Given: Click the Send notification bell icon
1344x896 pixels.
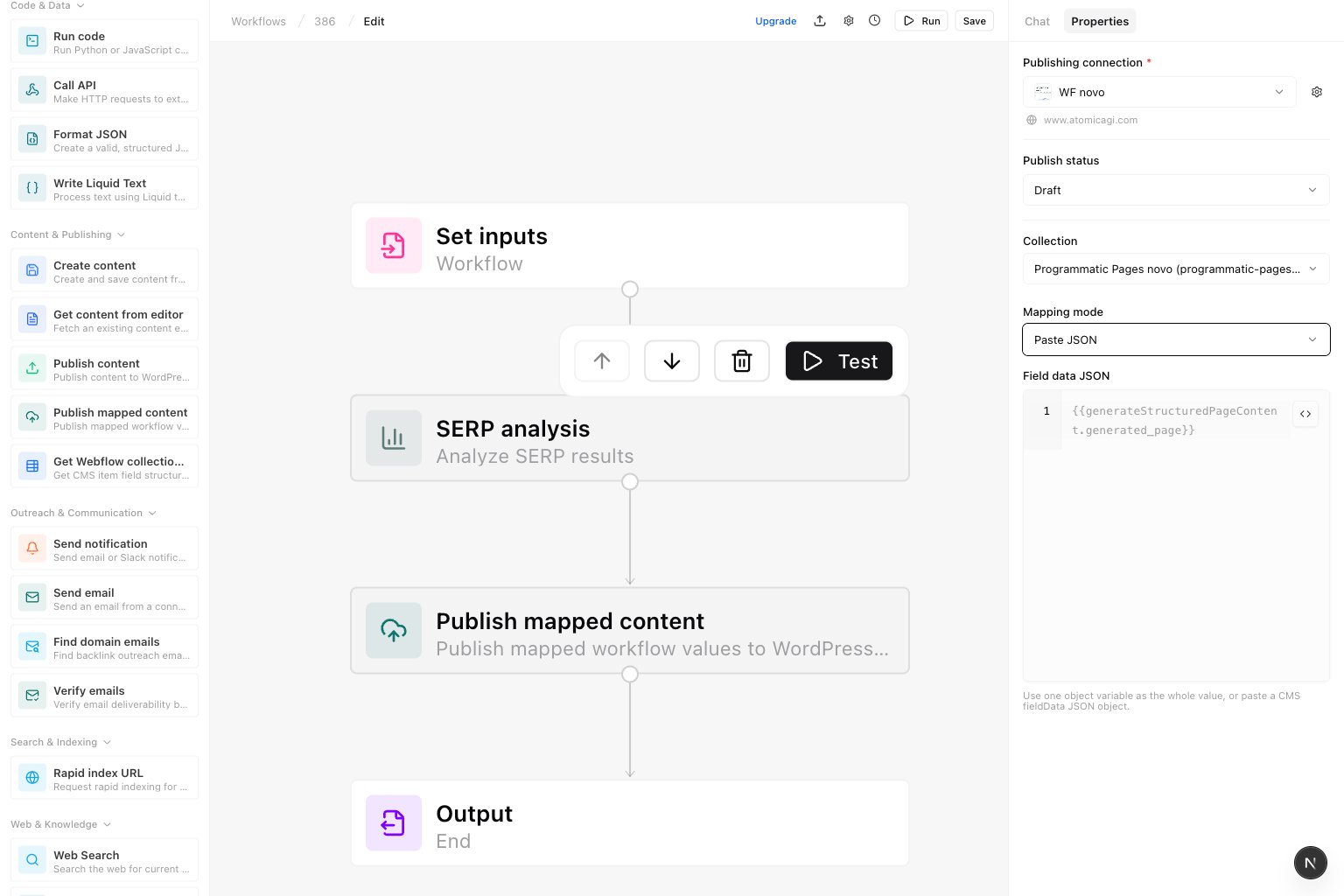Looking at the screenshot, I should (32, 549).
